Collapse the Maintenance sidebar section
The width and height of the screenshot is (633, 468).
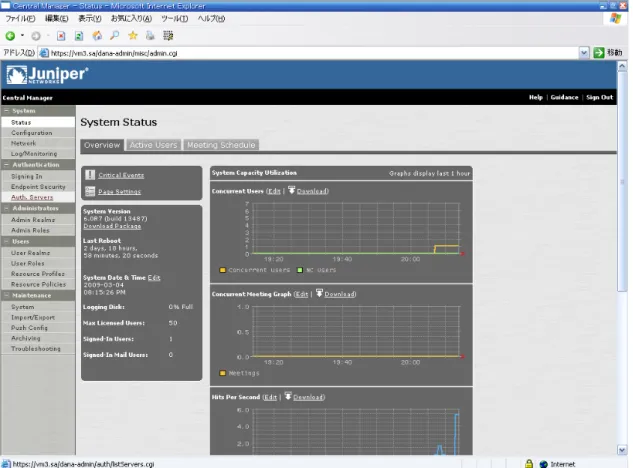pyautogui.click(x=6, y=296)
